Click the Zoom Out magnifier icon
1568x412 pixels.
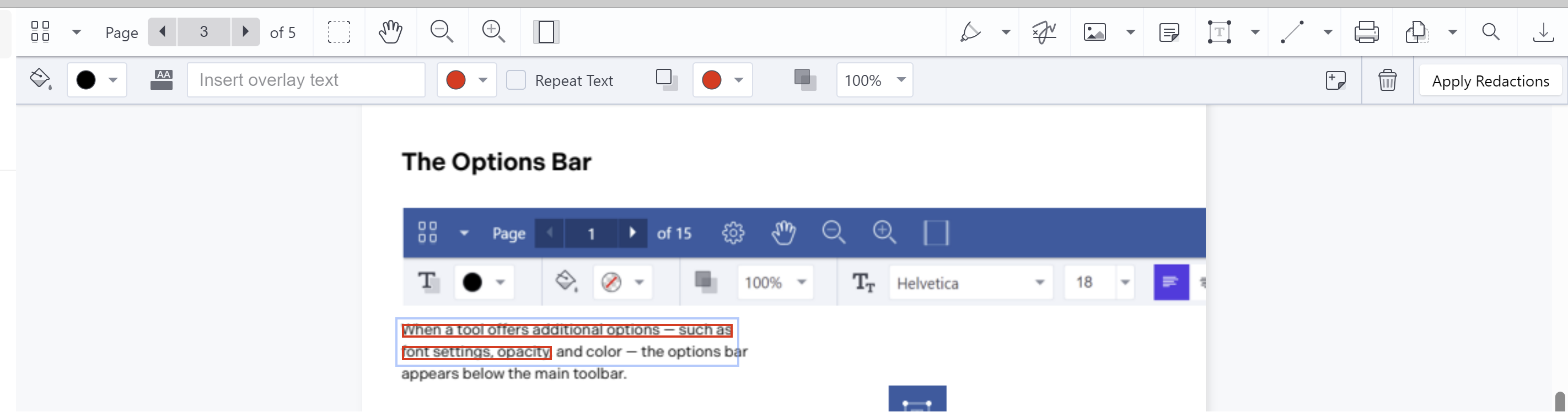(441, 31)
